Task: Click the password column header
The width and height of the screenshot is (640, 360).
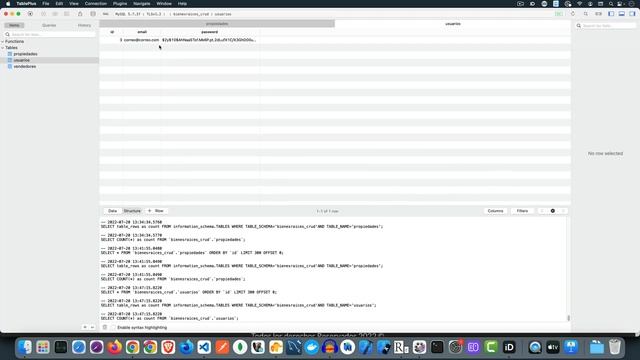Action: point(209,32)
